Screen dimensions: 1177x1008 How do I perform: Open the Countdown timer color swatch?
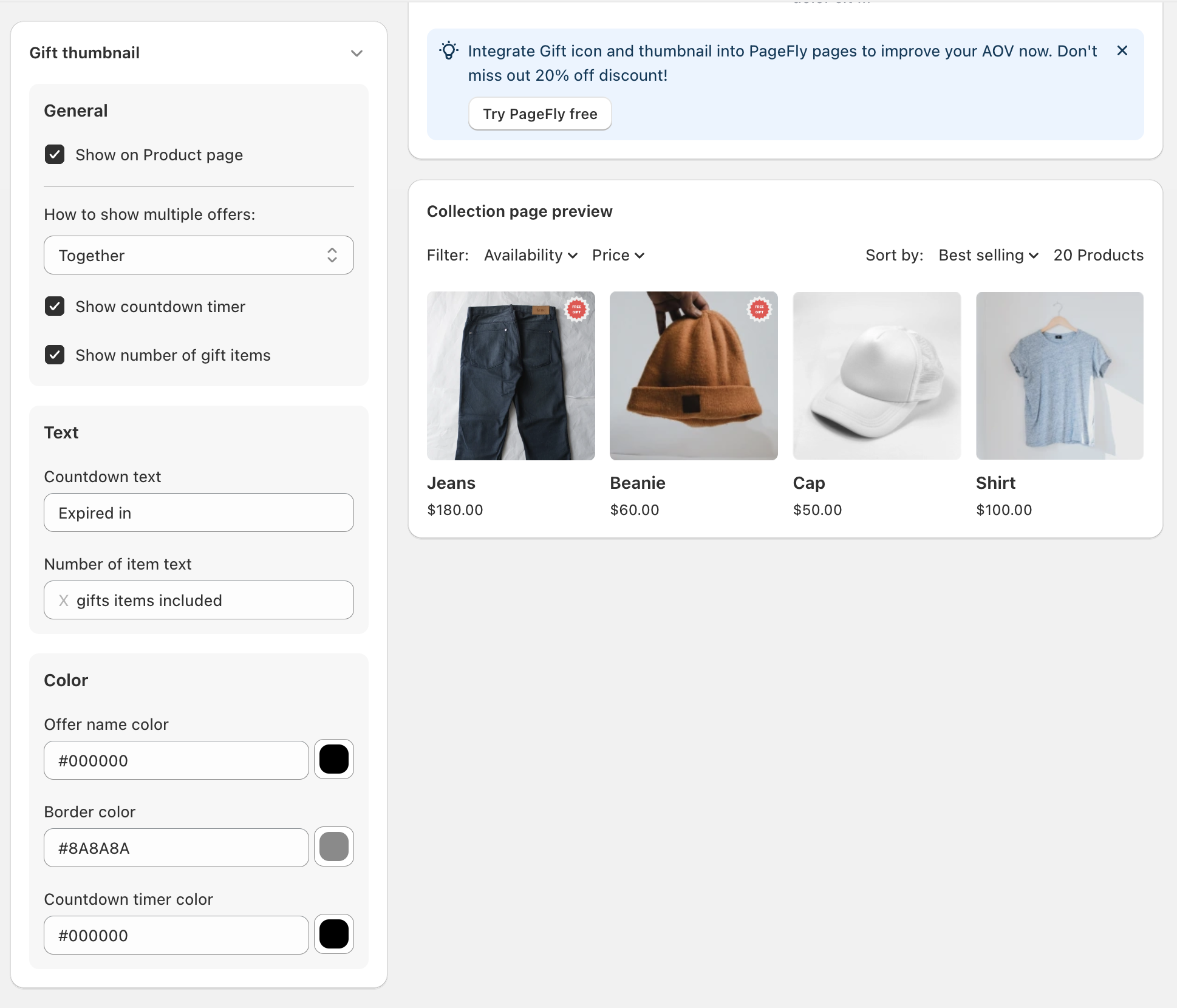point(333,935)
